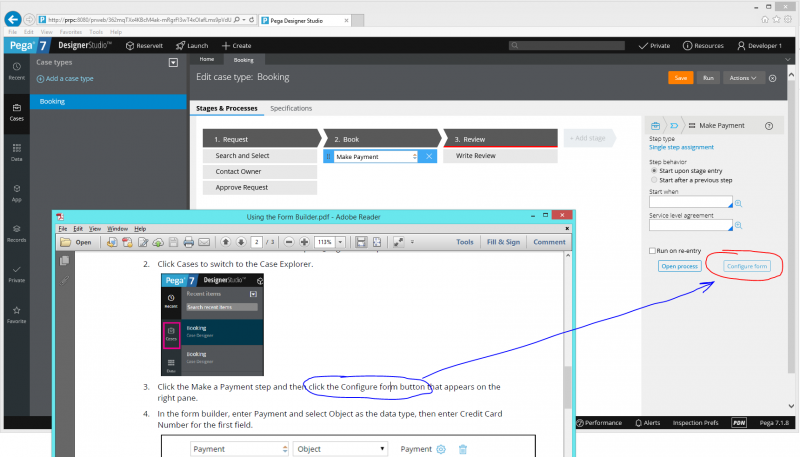Click the PDN icon in Pega footer
This screenshot has height=457, width=800.
coord(739,422)
